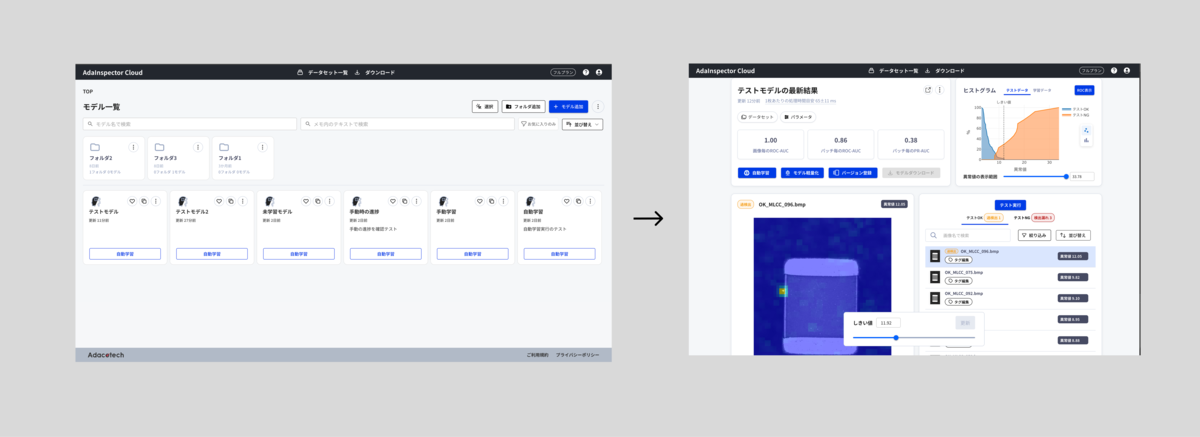Duplicate テストモデル card via copy icon
The image size is (1200, 437).
pyautogui.click(x=144, y=201)
